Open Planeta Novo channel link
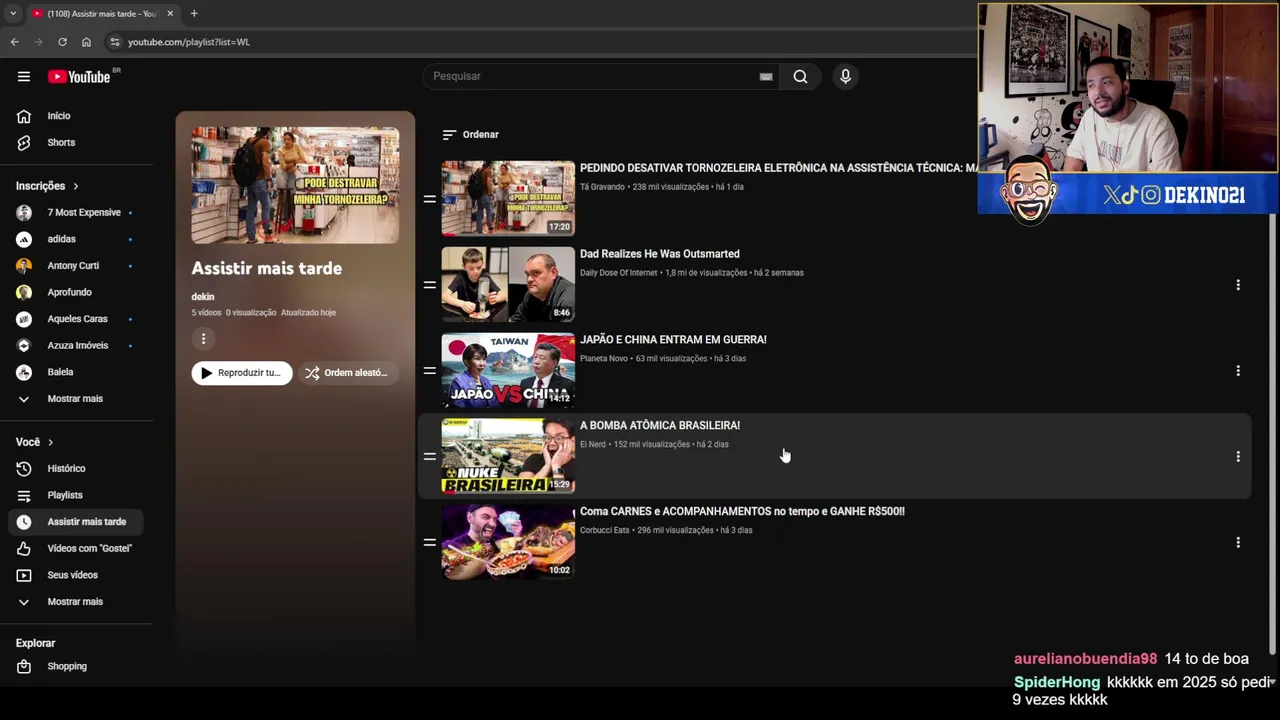The height and width of the screenshot is (720, 1280). (x=604, y=359)
